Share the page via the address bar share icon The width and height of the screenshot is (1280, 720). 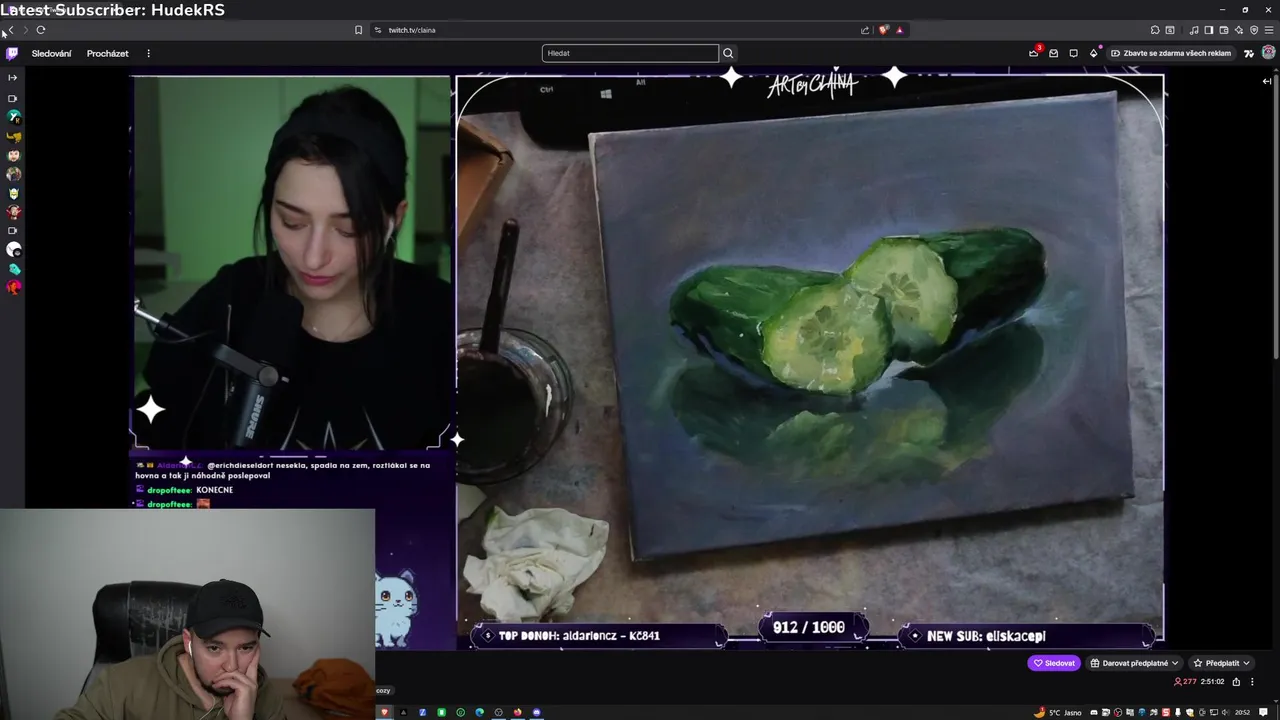(865, 30)
